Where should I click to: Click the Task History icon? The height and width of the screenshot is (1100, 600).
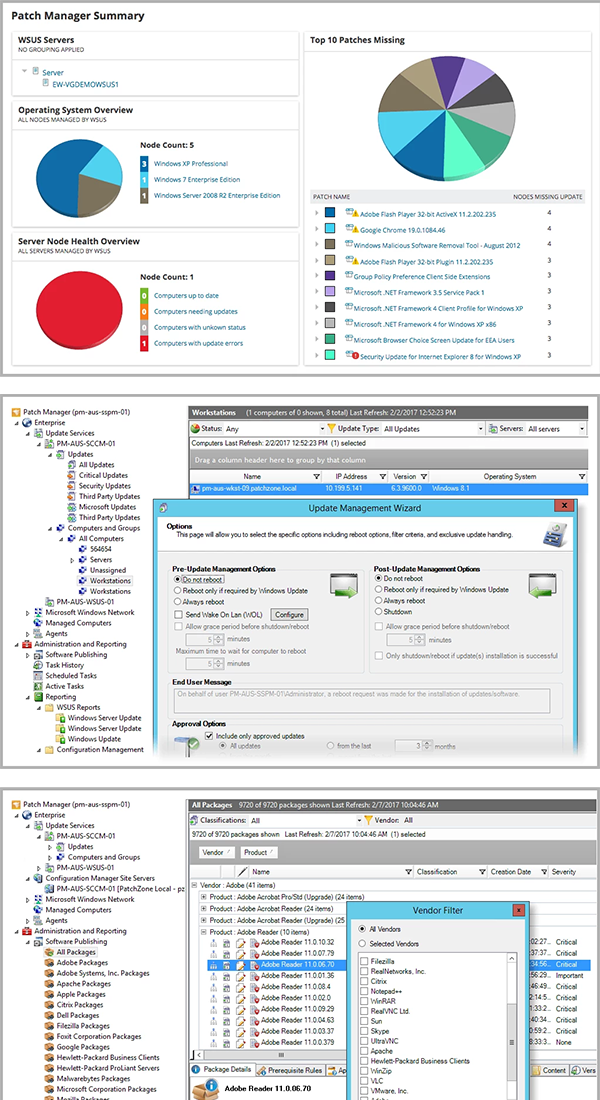(x=39, y=665)
